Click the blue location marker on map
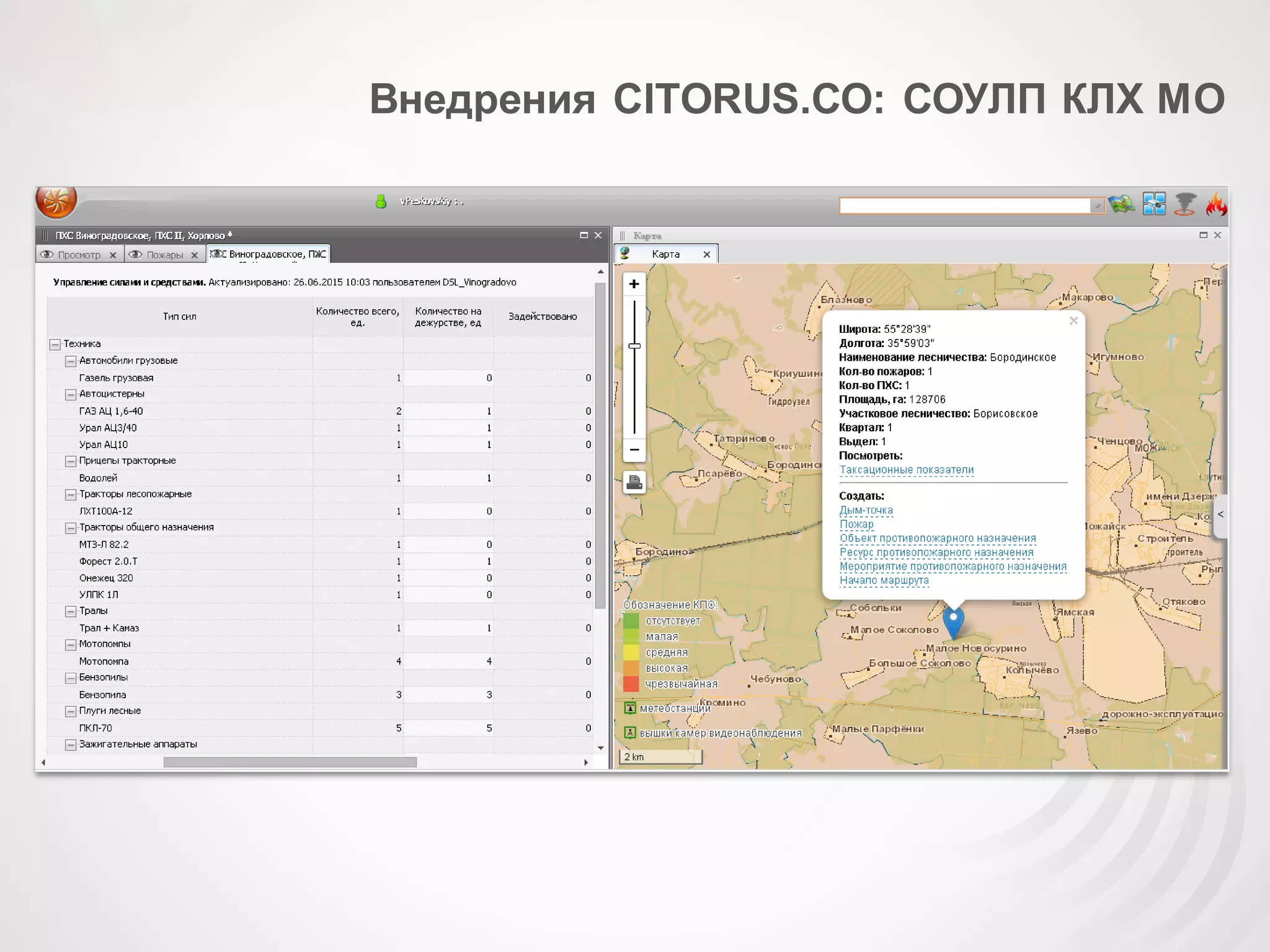This screenshot has height=952, width=1270. pyautogui.click(x=953, y=622)
